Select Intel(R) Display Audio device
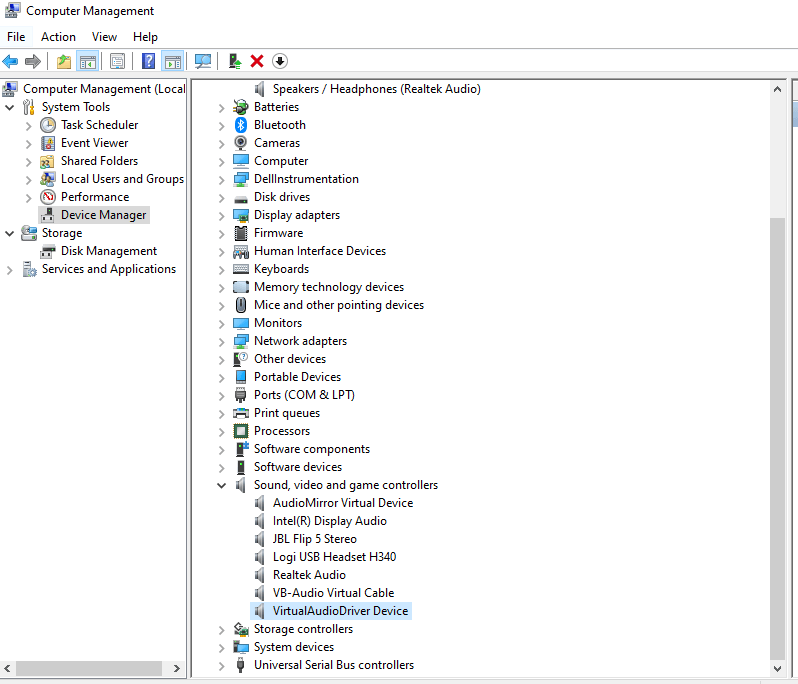This screenshot has height=684, width=798. (329, 521)
